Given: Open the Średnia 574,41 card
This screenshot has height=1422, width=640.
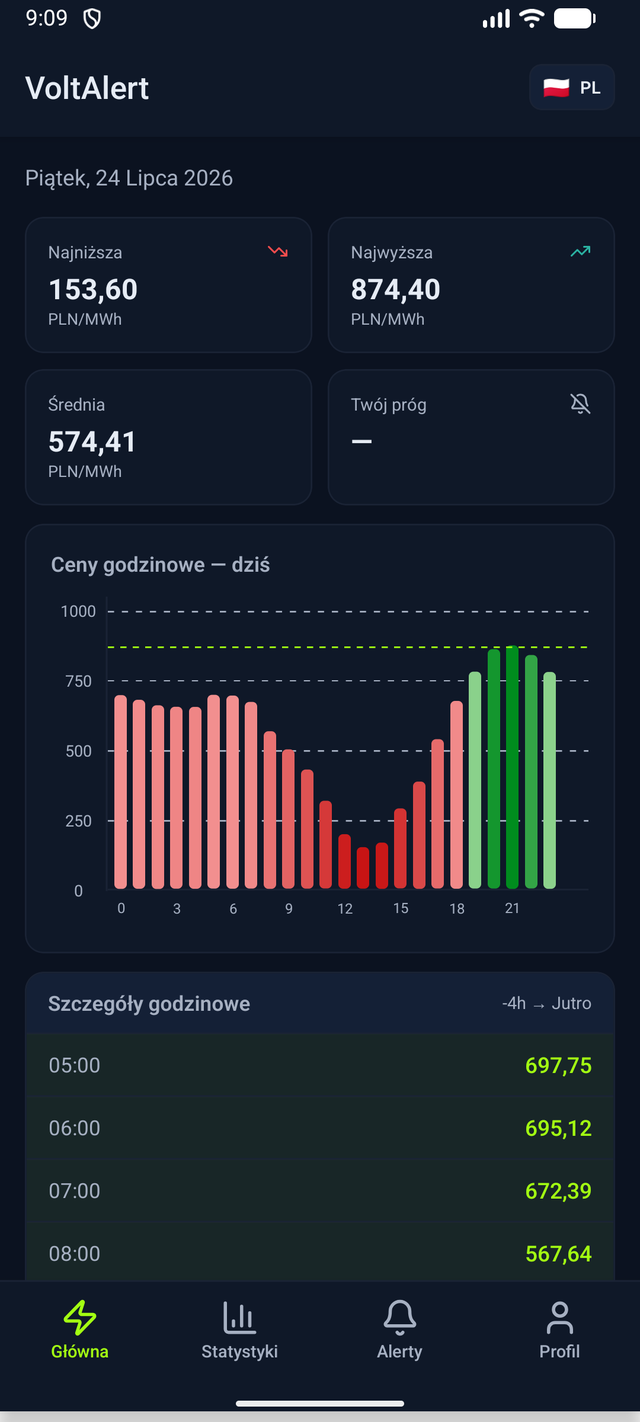Looking at the screenshot, I should 168,437.
